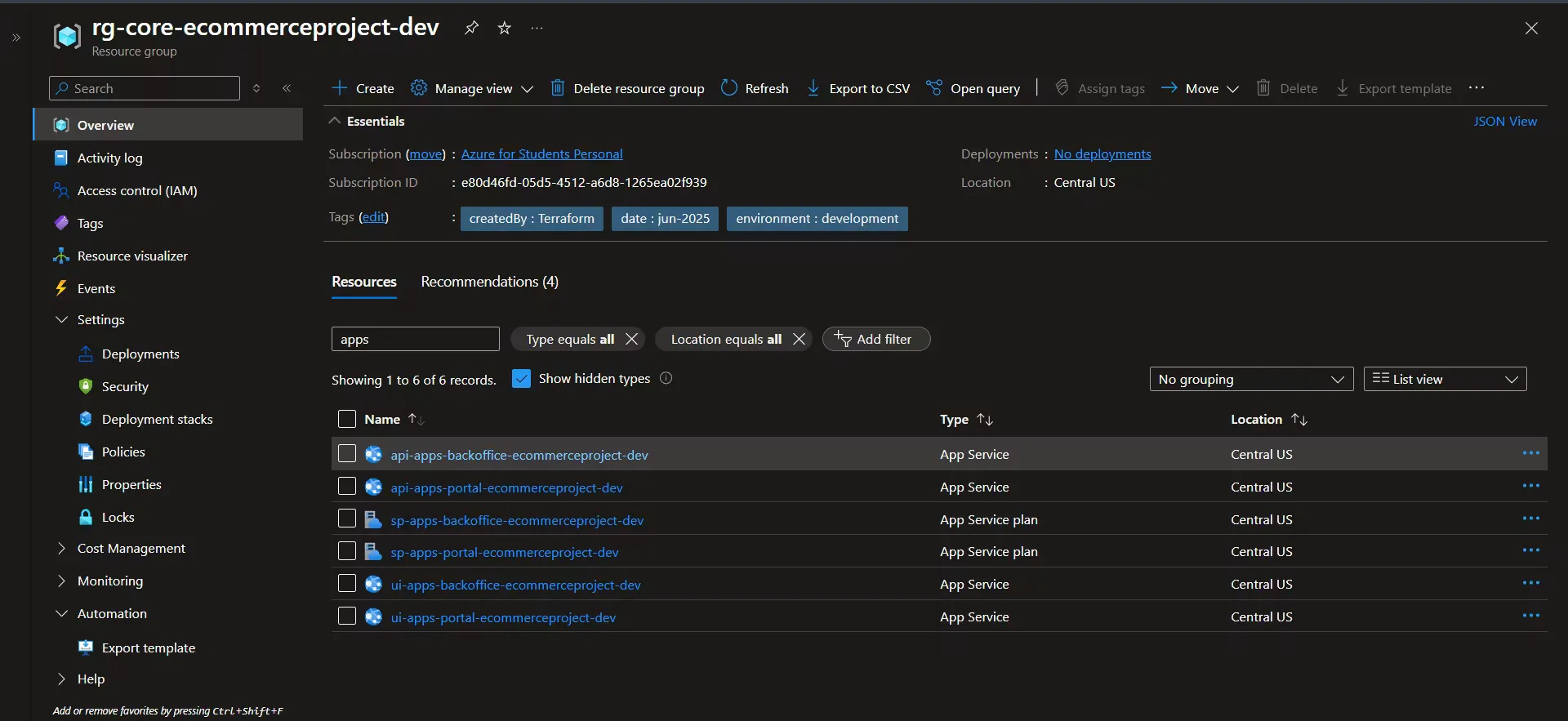
Task: Click the Delete resource group trash icon
Action: (558, 88)
